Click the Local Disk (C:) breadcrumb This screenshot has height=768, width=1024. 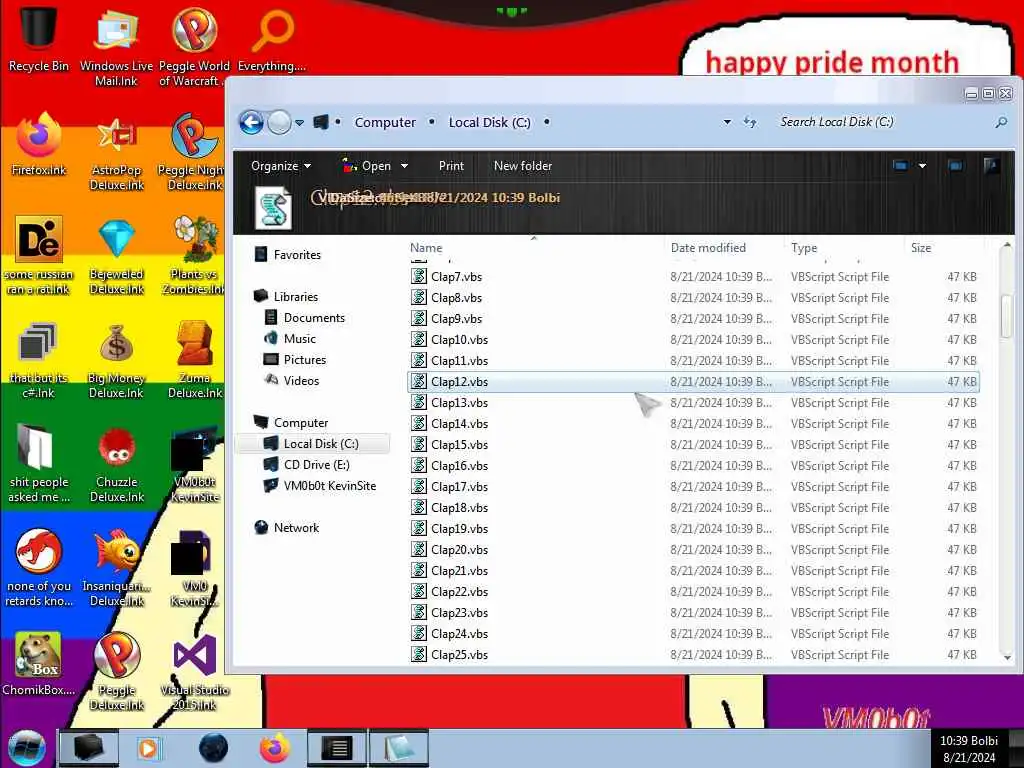pos(489,122)
